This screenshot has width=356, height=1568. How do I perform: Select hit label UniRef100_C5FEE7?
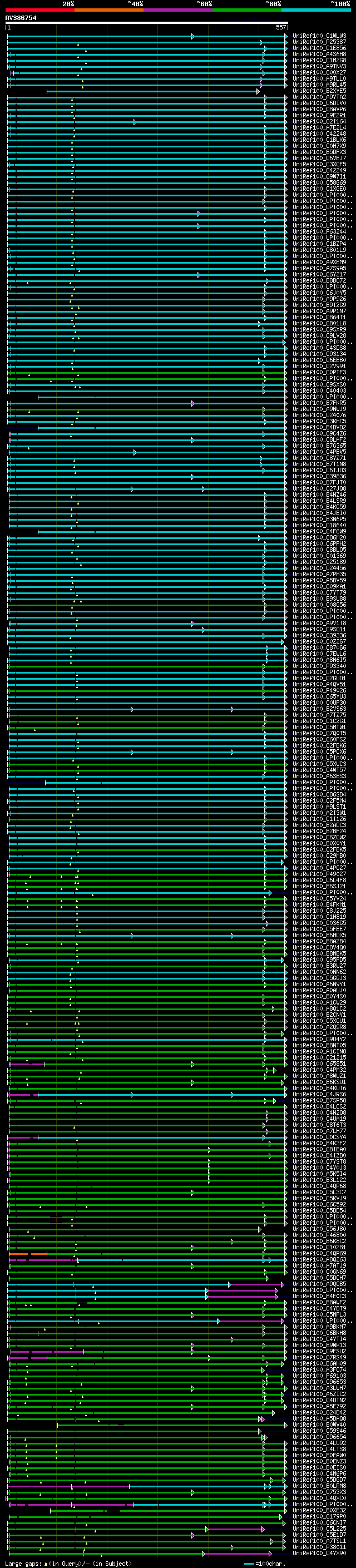(319, 929)
